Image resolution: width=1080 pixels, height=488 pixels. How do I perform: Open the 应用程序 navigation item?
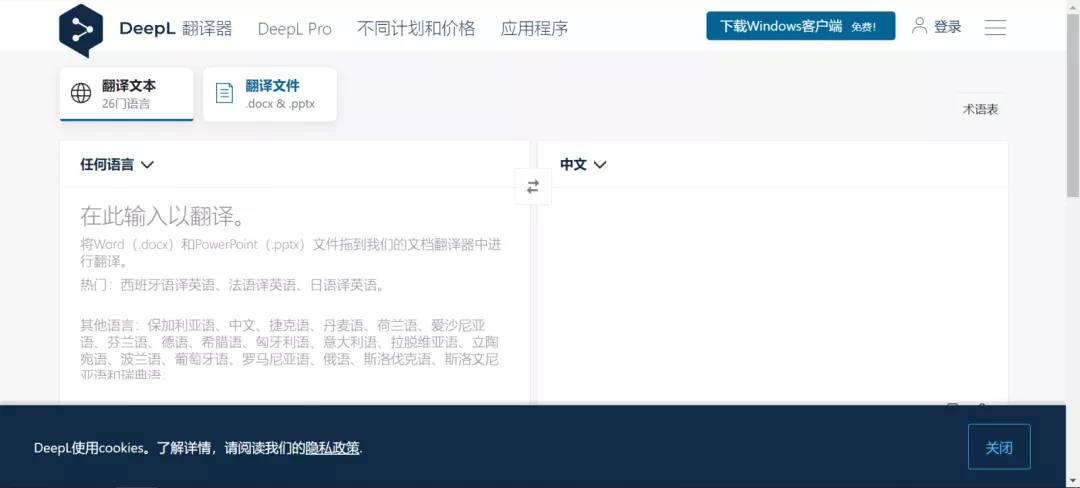click(534, 28)
